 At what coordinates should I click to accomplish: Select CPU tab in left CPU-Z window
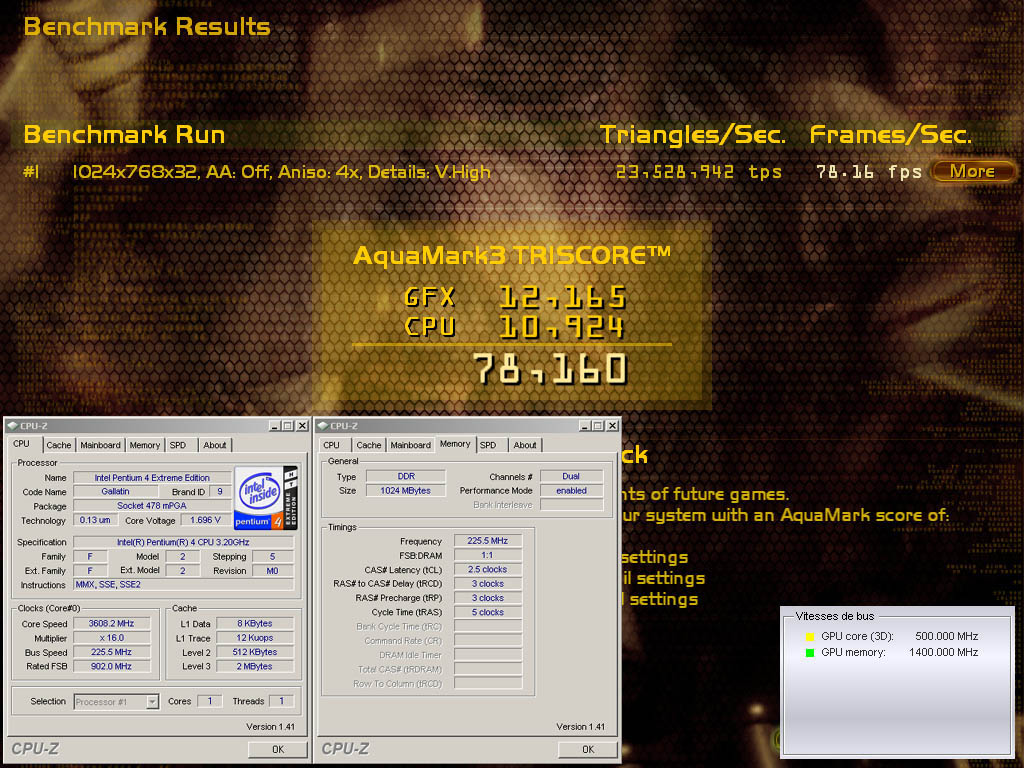tap(22, 444)
